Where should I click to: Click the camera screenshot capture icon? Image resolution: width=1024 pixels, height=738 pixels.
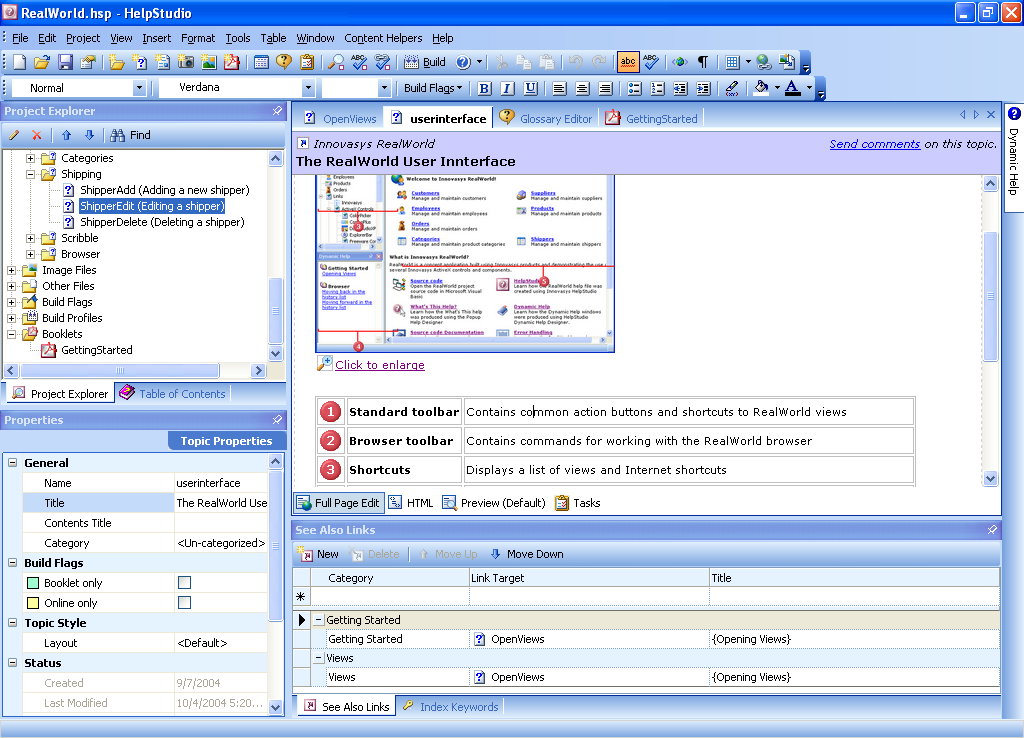coord(185,62)
